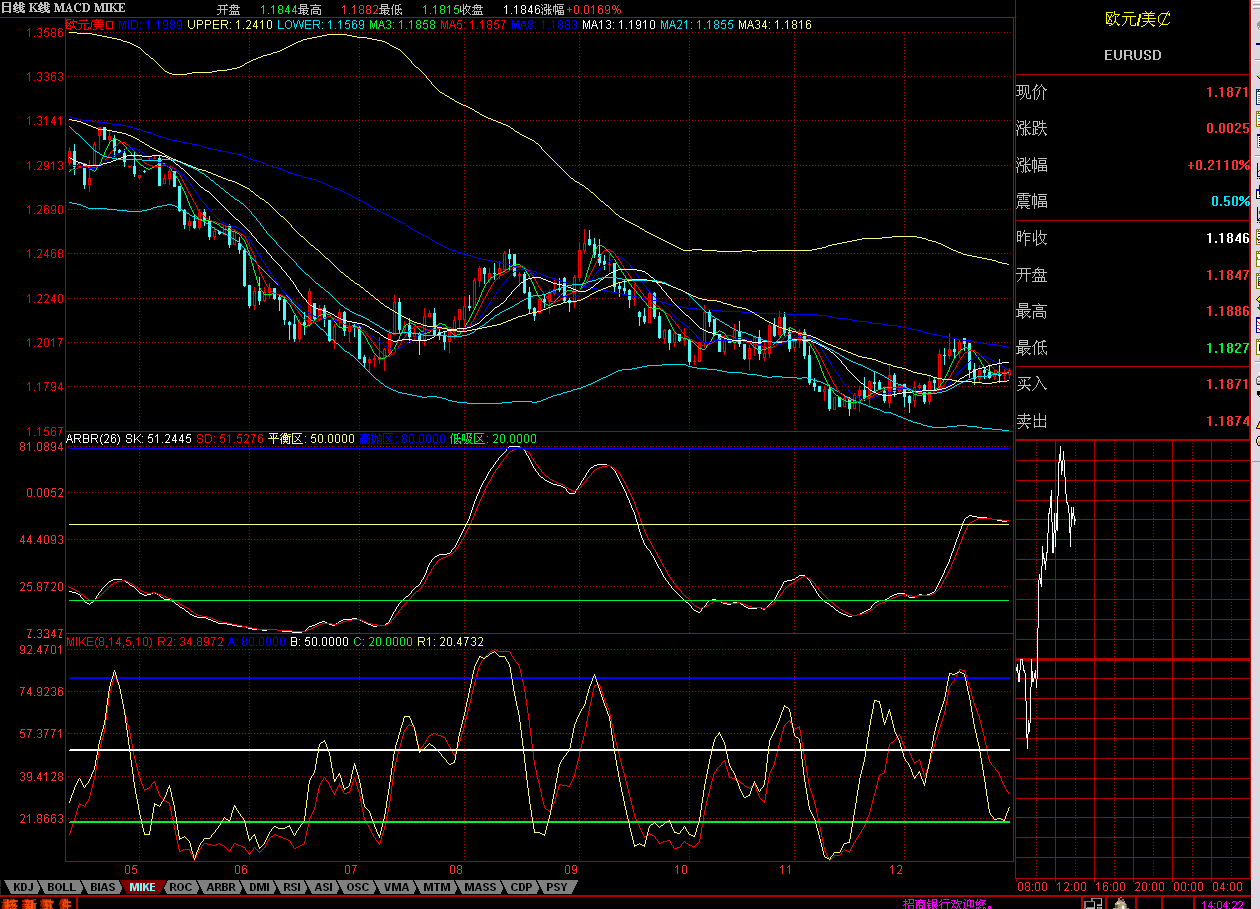Screen dimensions: 1260x909
Task: Open the RSI indicator tab
Action: [292, 887]
